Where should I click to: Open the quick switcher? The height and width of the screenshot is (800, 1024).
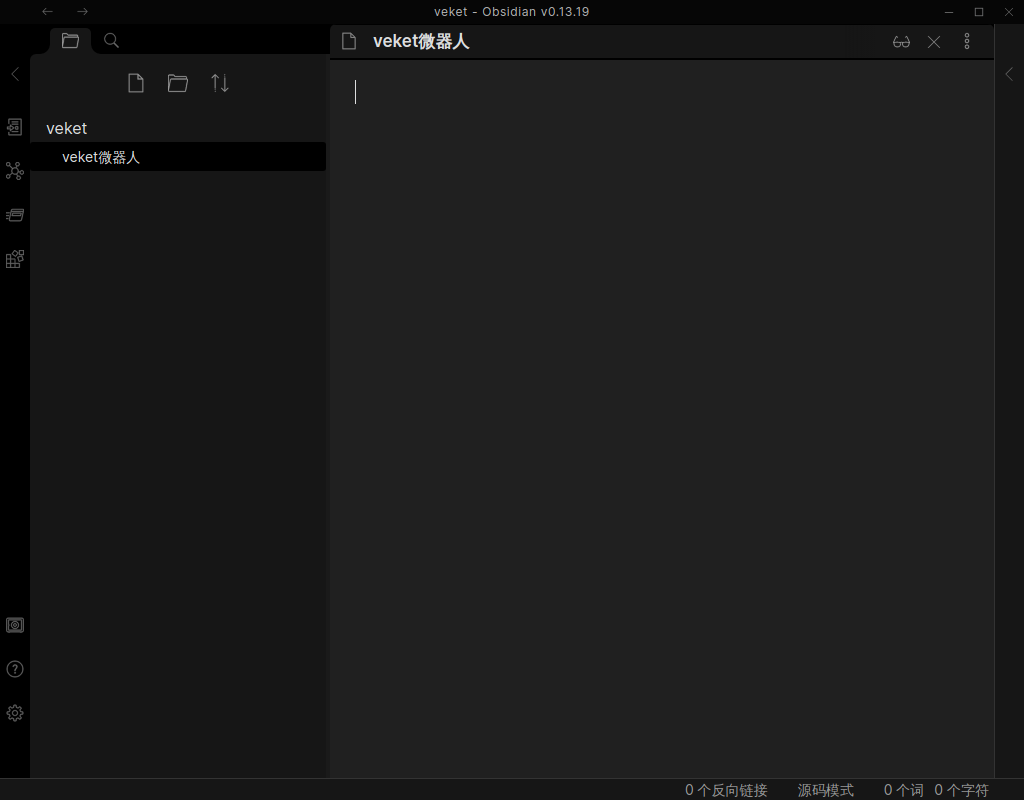(x=14, y=127)
